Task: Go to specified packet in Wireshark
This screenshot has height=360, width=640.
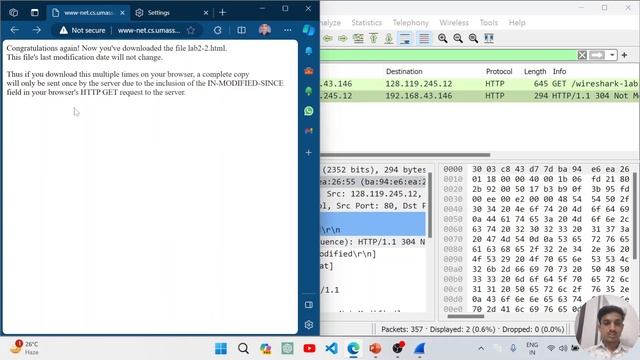Action: (x=358, y=38)
